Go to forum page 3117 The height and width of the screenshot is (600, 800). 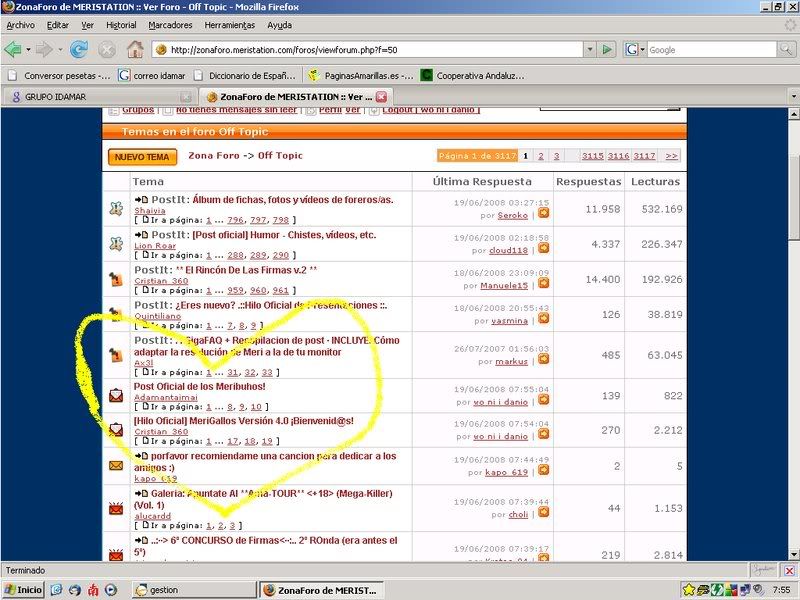(x=644, y=156)
